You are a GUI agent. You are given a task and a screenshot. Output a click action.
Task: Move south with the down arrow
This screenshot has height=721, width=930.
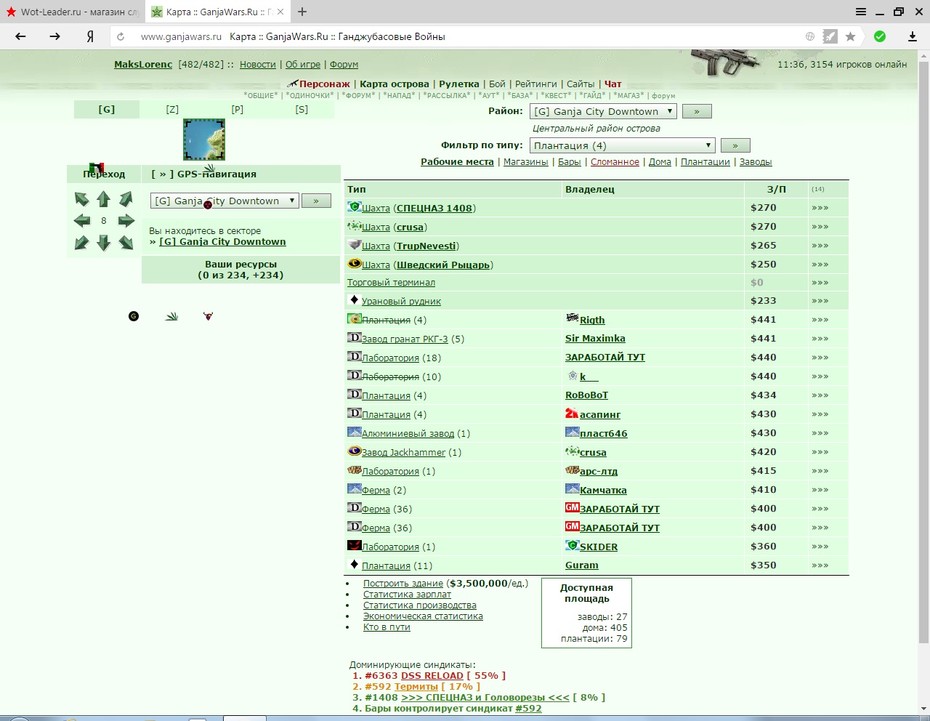(103, 243)
